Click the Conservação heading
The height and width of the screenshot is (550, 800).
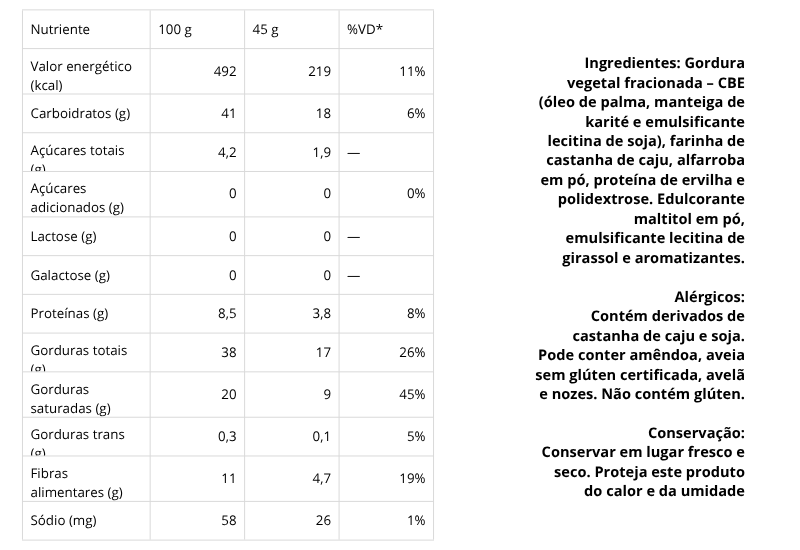tap(696, 433)
